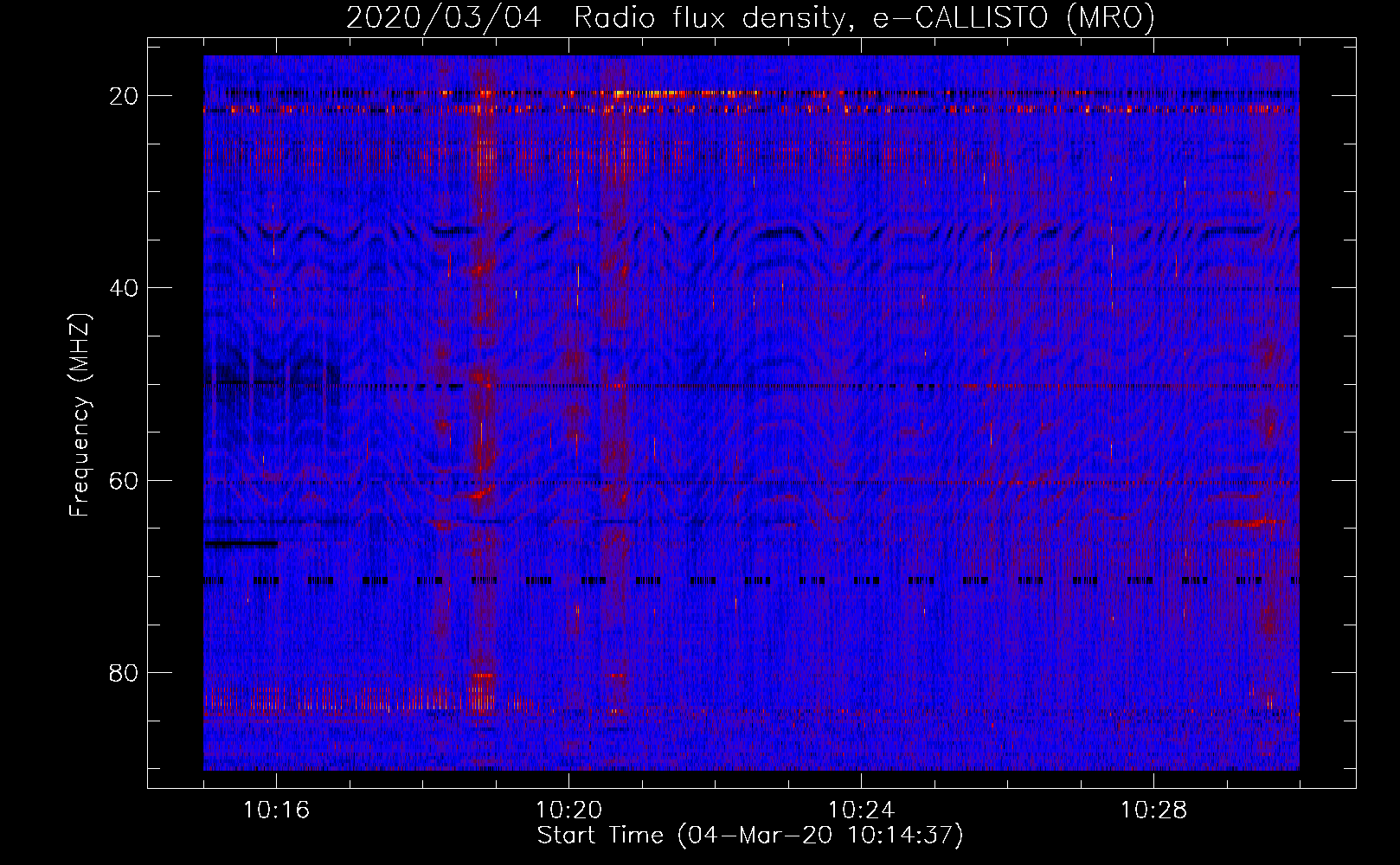Click the 60 MHz frequency tick label
The width and height of the screenshot is (1400, 865).
pyautogui.click(x=124, y=481)
